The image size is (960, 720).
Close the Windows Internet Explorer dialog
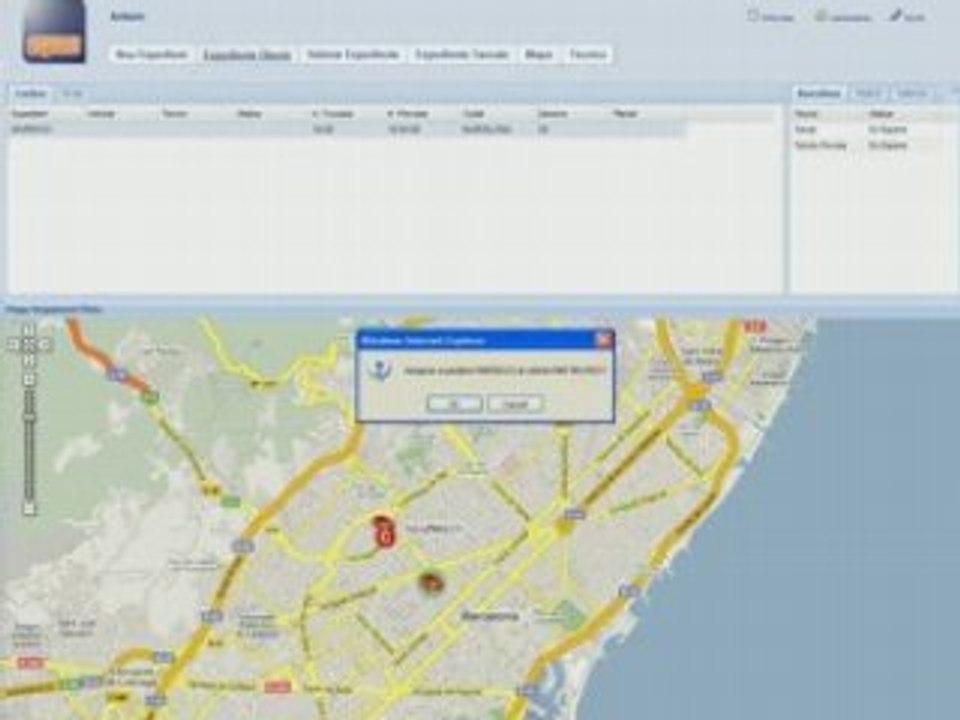(x=604, y=339)
